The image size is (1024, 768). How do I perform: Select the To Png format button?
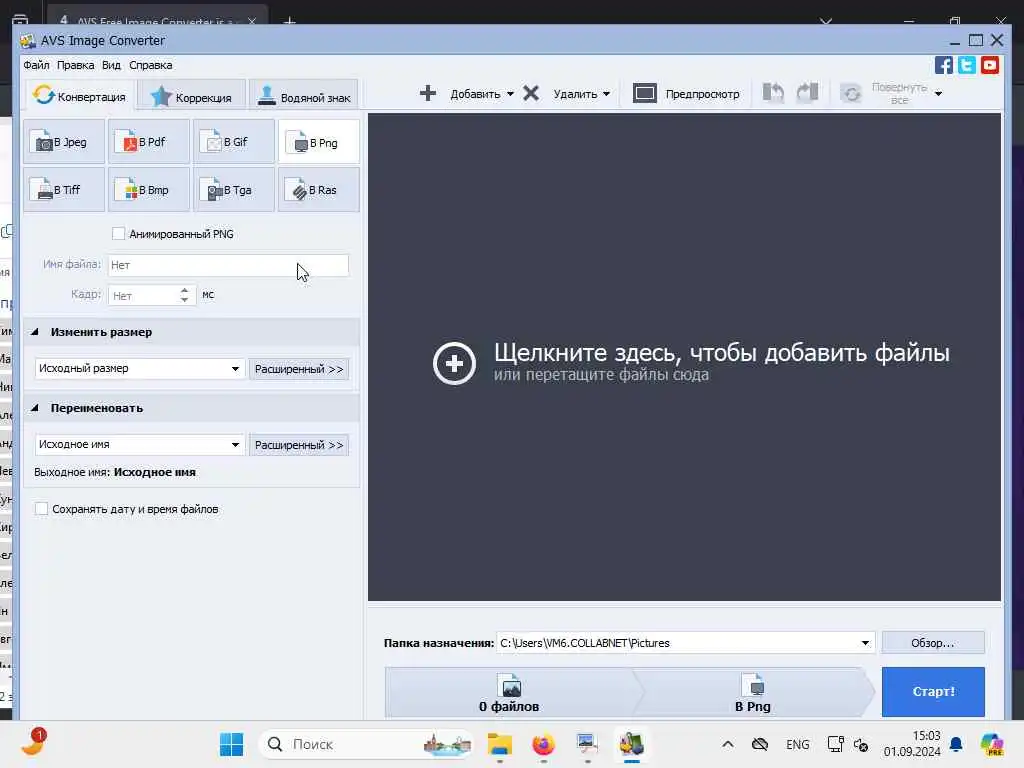point(319,142)
